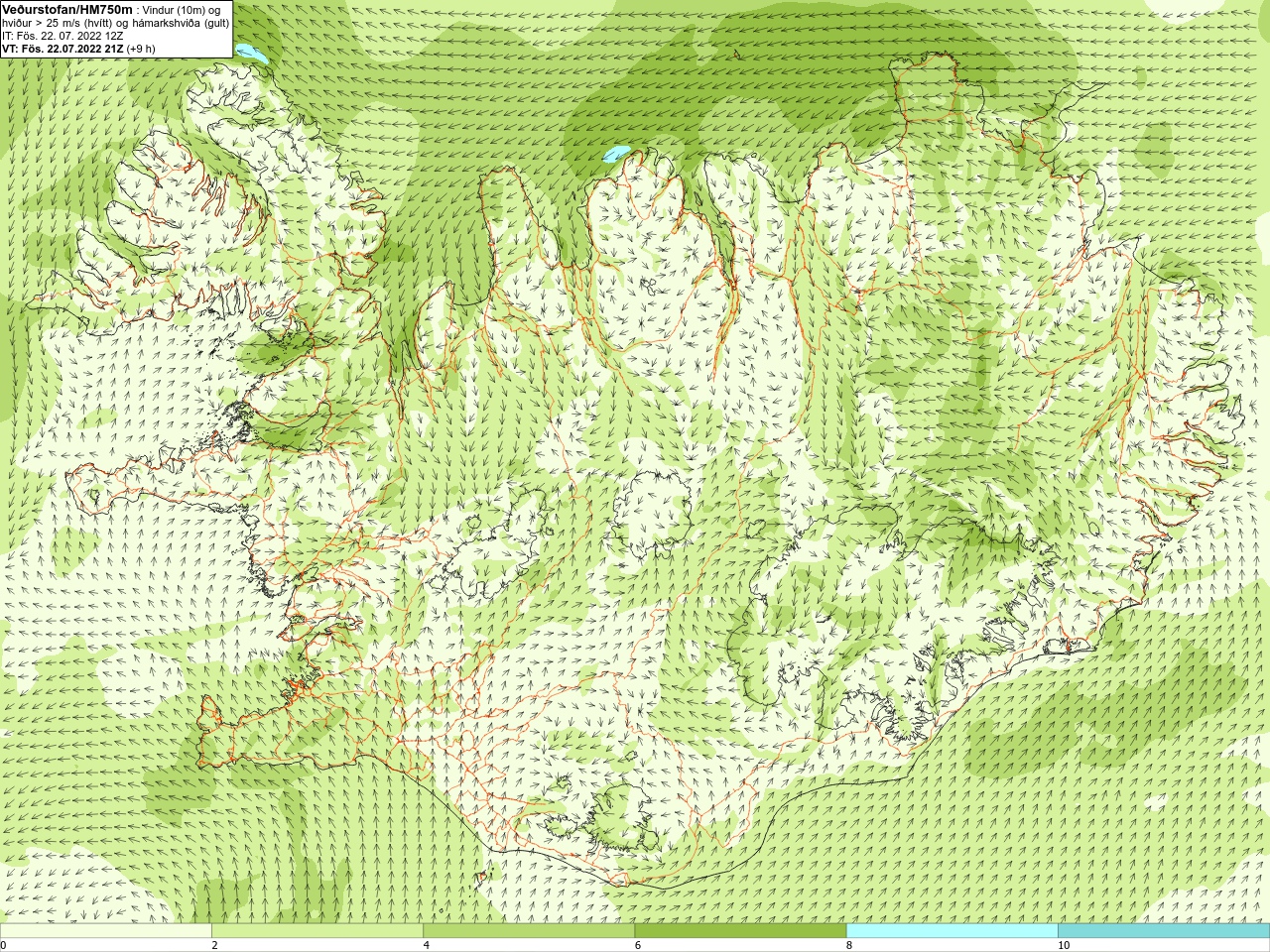Click the legend tick label '4'
This screenshot has height=952, width=1270.
tap(426, 945)
